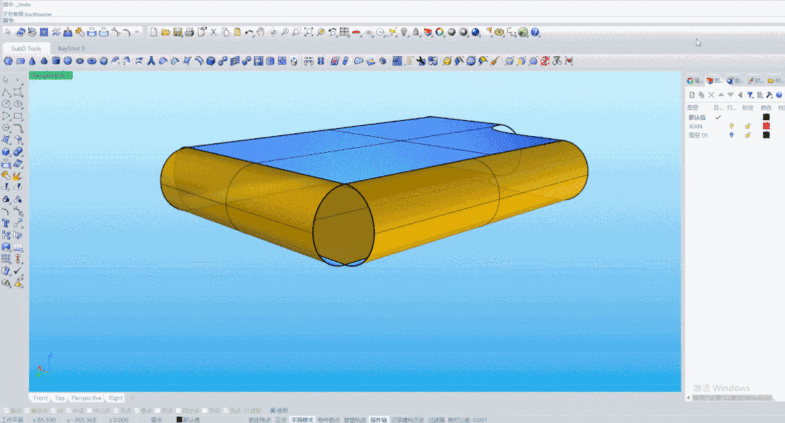785x423 pixels.
Task: Click the New file icon in toolbar
Action: 153,32
